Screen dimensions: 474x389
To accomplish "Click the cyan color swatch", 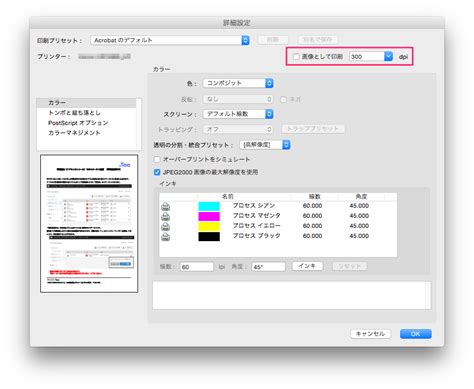I will coord(209,206).
